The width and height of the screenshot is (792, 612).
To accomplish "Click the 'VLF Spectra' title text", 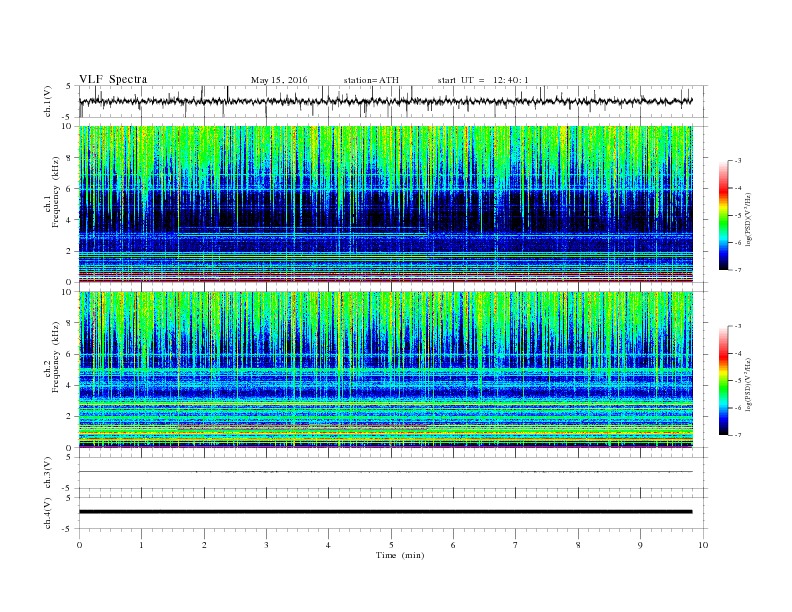I will (113, 79).
